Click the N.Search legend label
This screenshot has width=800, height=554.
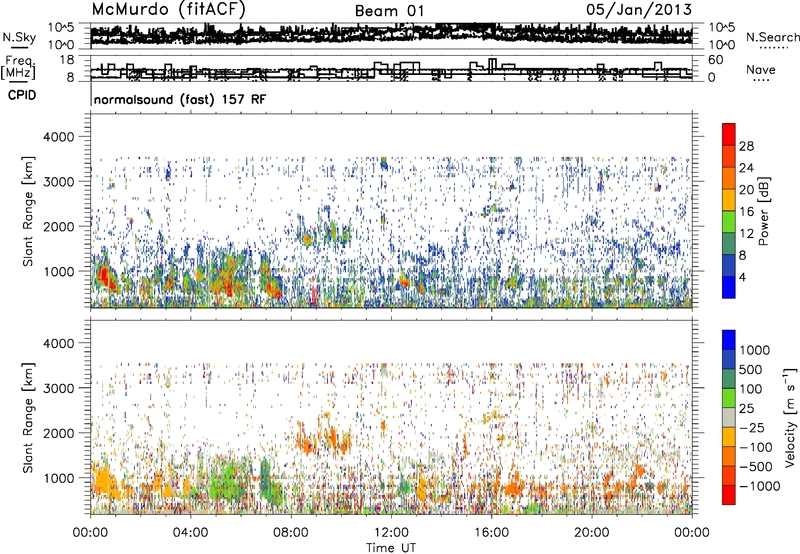point(772,37)
